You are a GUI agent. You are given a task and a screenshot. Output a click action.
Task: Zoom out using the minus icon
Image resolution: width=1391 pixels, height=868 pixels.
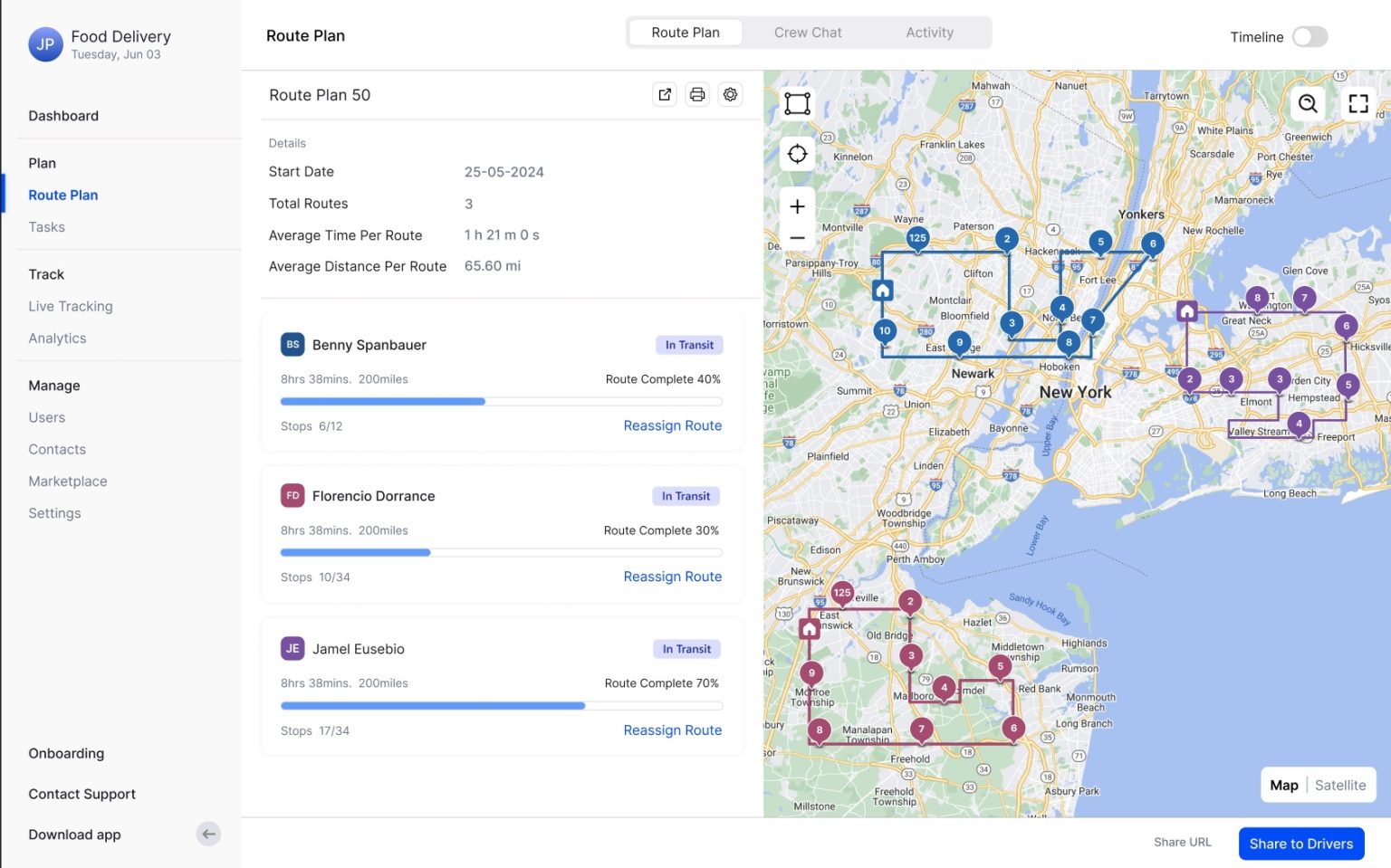point(796,236)
